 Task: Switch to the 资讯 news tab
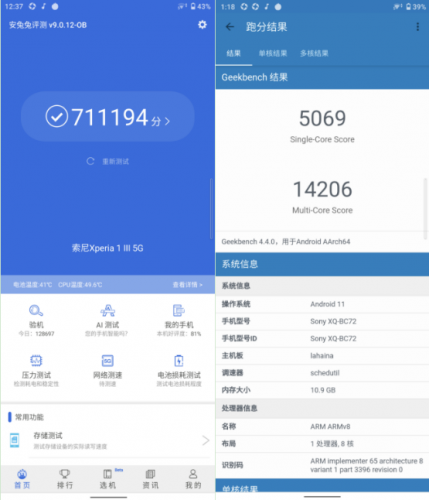151,479
